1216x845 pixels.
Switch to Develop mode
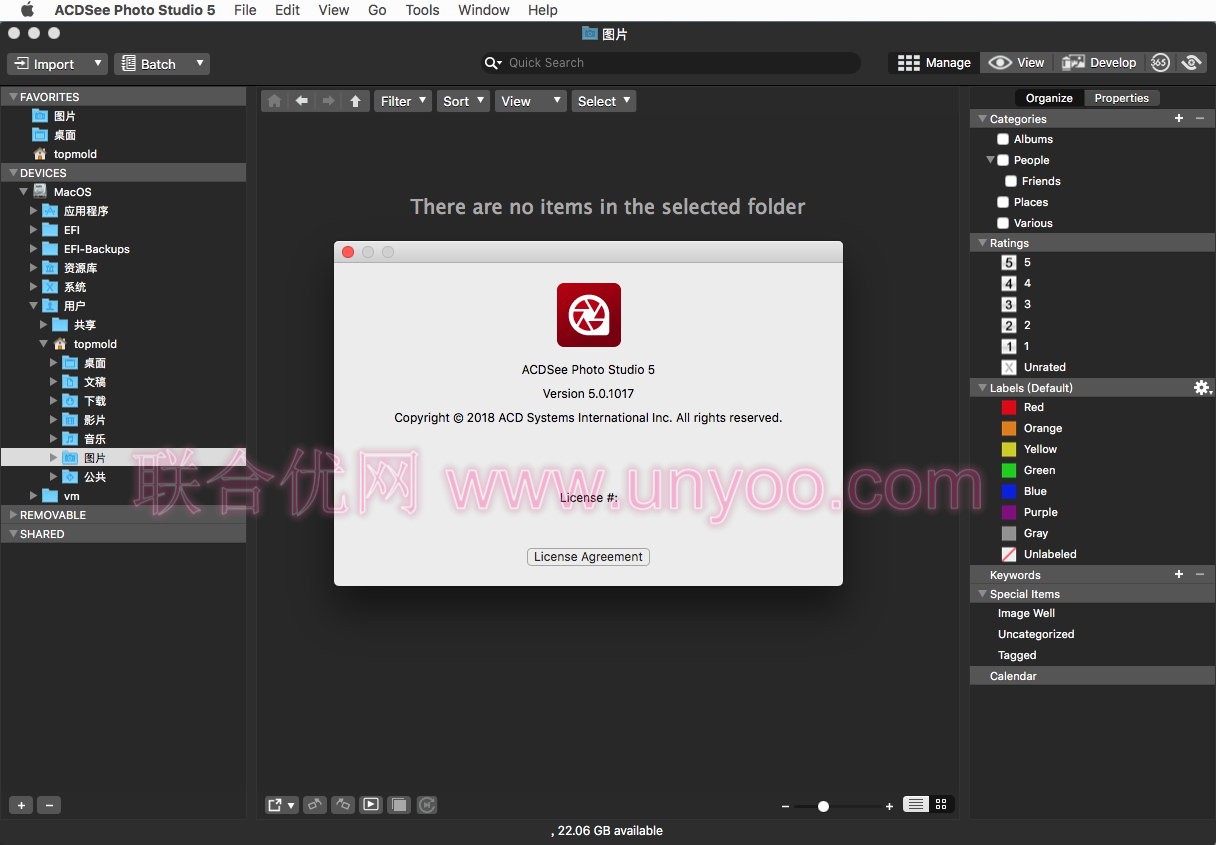click(x=1099, y=62)
